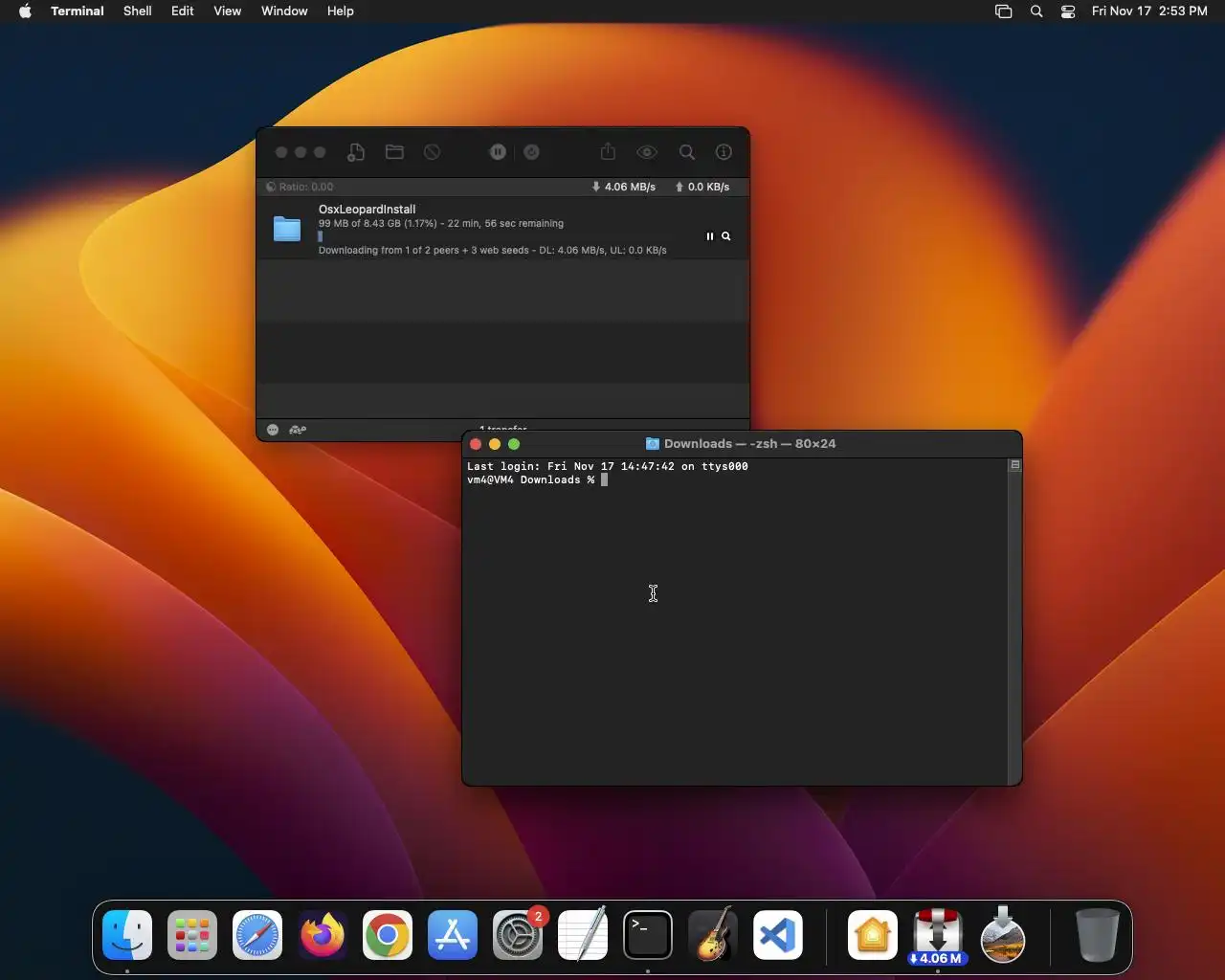The width and height of the screenshot is (1225, 980).
Task: Open App Store from the Dock
Action: pos(453,935)
